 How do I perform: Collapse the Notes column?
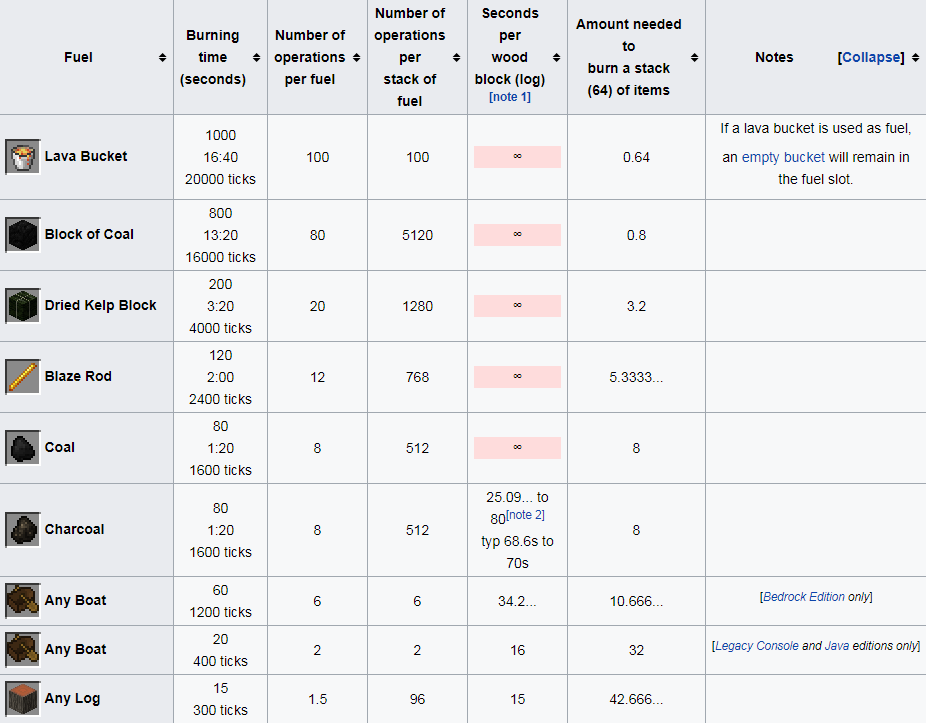[870, 58]
